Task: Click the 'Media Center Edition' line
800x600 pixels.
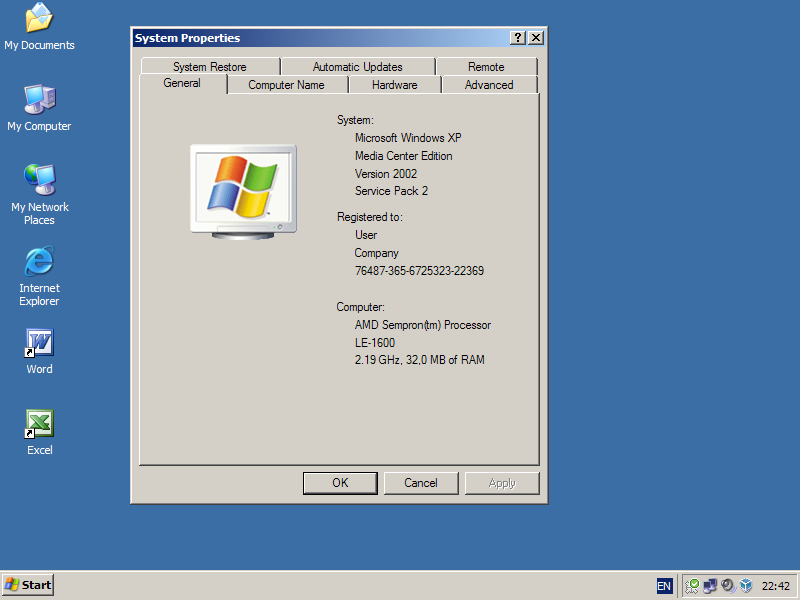Action: tap(404, 156)
